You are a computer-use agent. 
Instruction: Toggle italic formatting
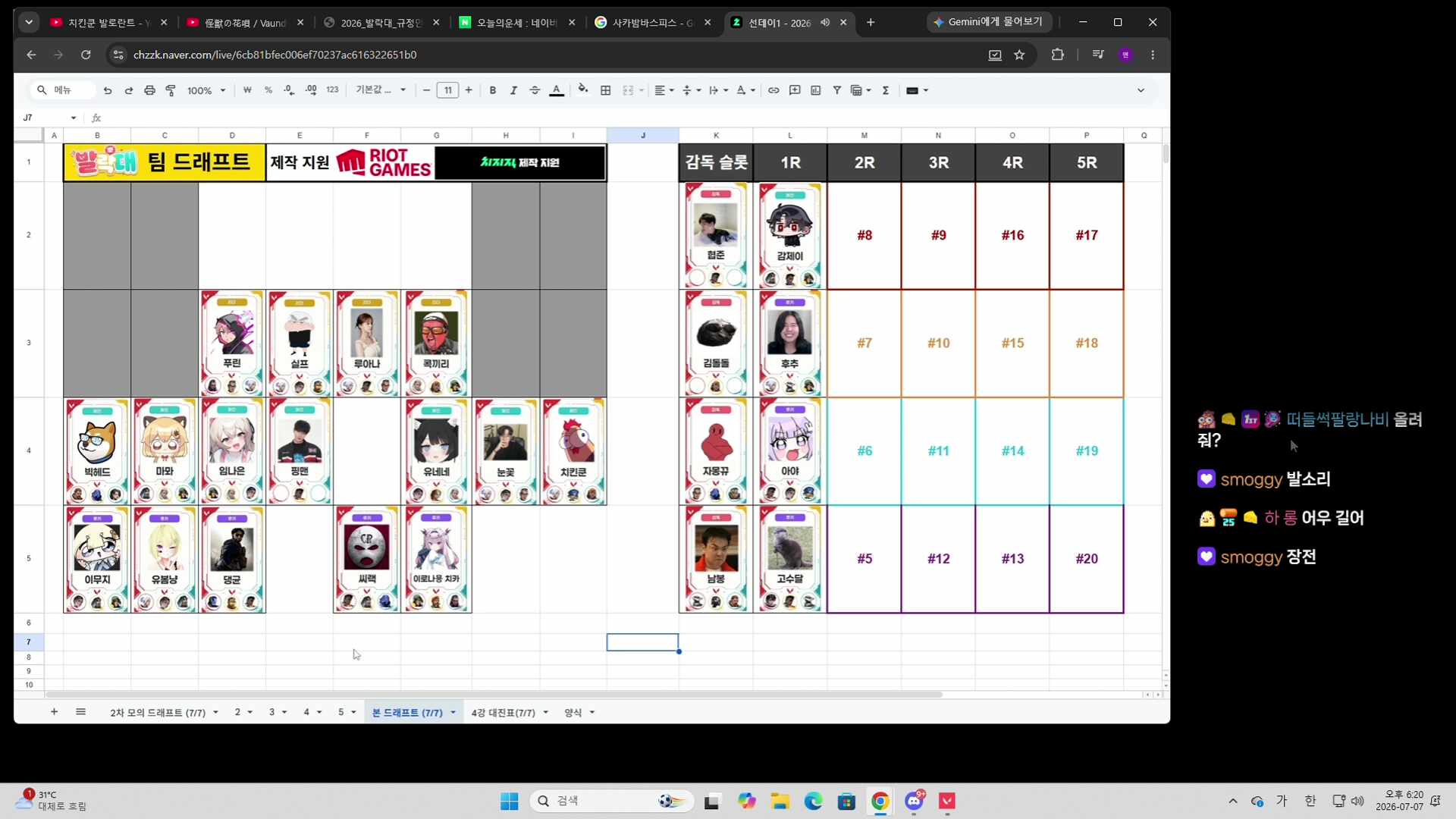pos(513,90)
